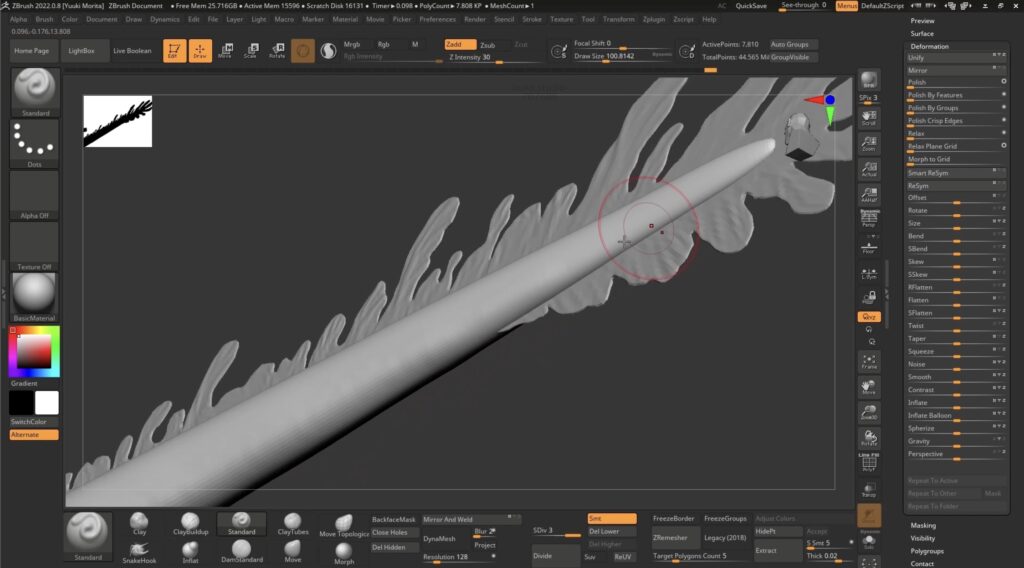The height and width of the screenshot is (568, 1024).
Task: Click the feather reference thumbnail image
Action: [118, 121]
